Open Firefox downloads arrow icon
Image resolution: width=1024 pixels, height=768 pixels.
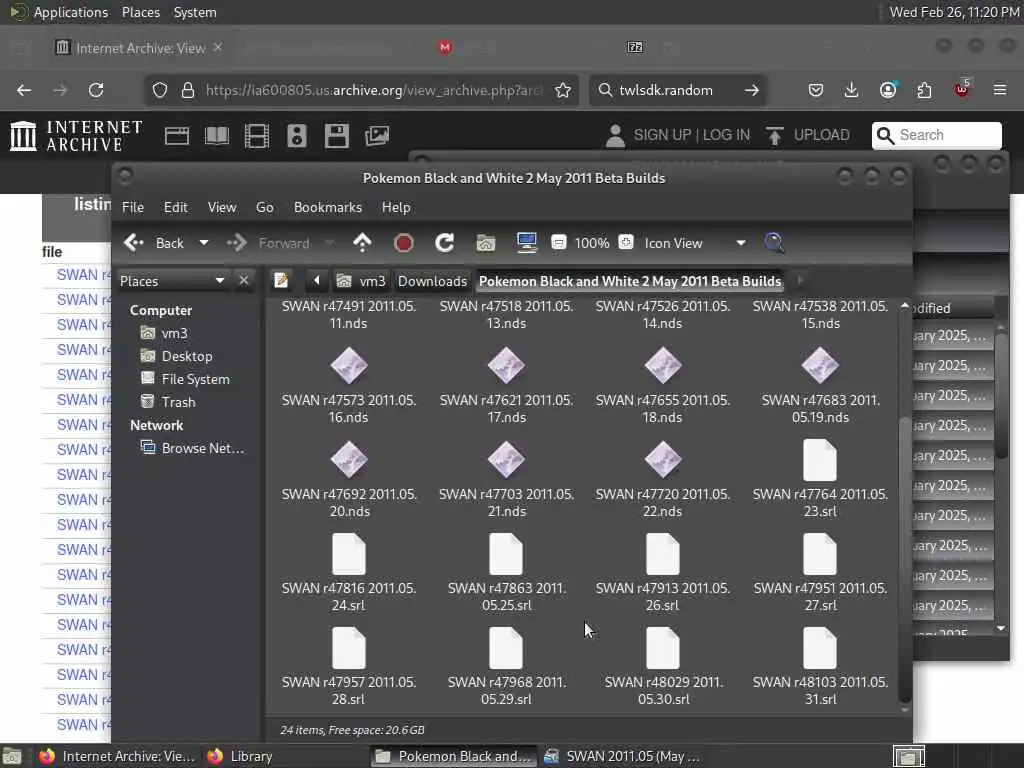click(x=851, y=90)
